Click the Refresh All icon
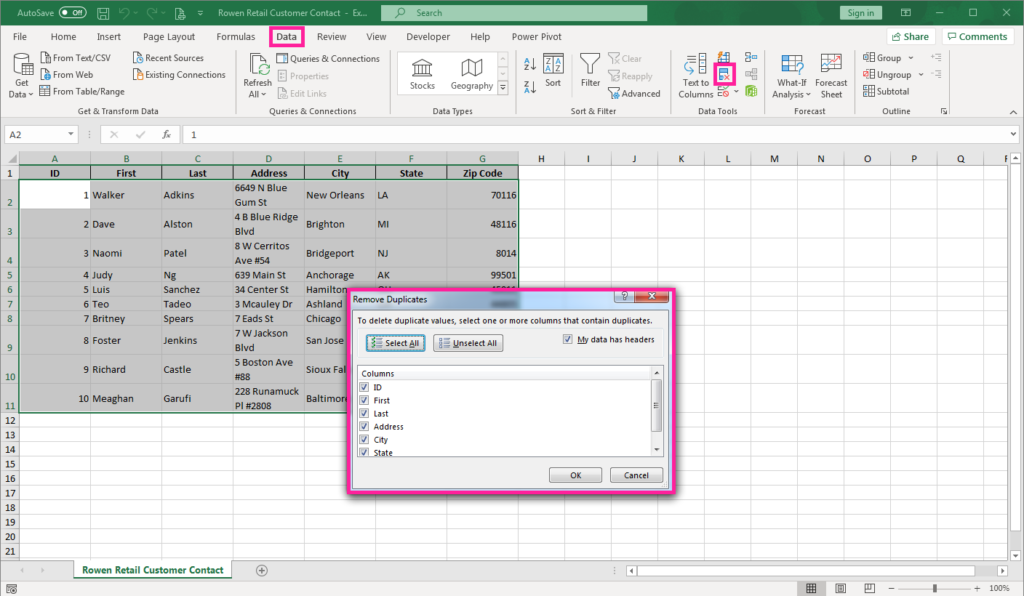The height and width of the screenshot is (596, 1024). (x=257, y=76)
